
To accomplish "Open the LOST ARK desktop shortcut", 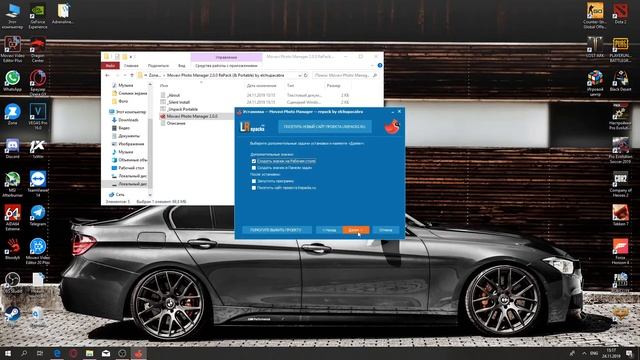I will click(595, 47).
